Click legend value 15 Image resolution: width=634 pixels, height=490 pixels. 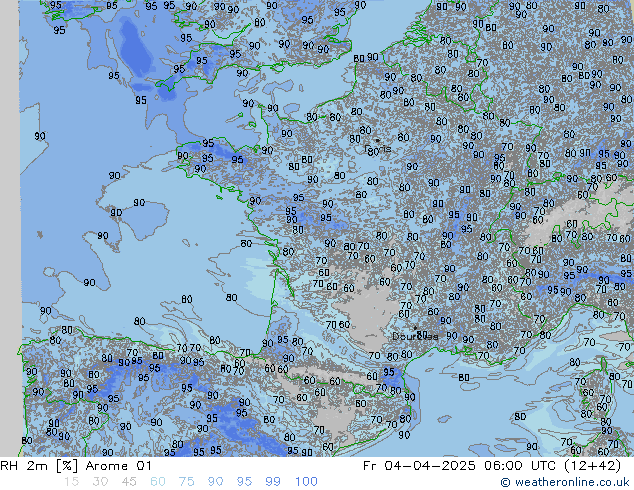[x=71, y=482]
